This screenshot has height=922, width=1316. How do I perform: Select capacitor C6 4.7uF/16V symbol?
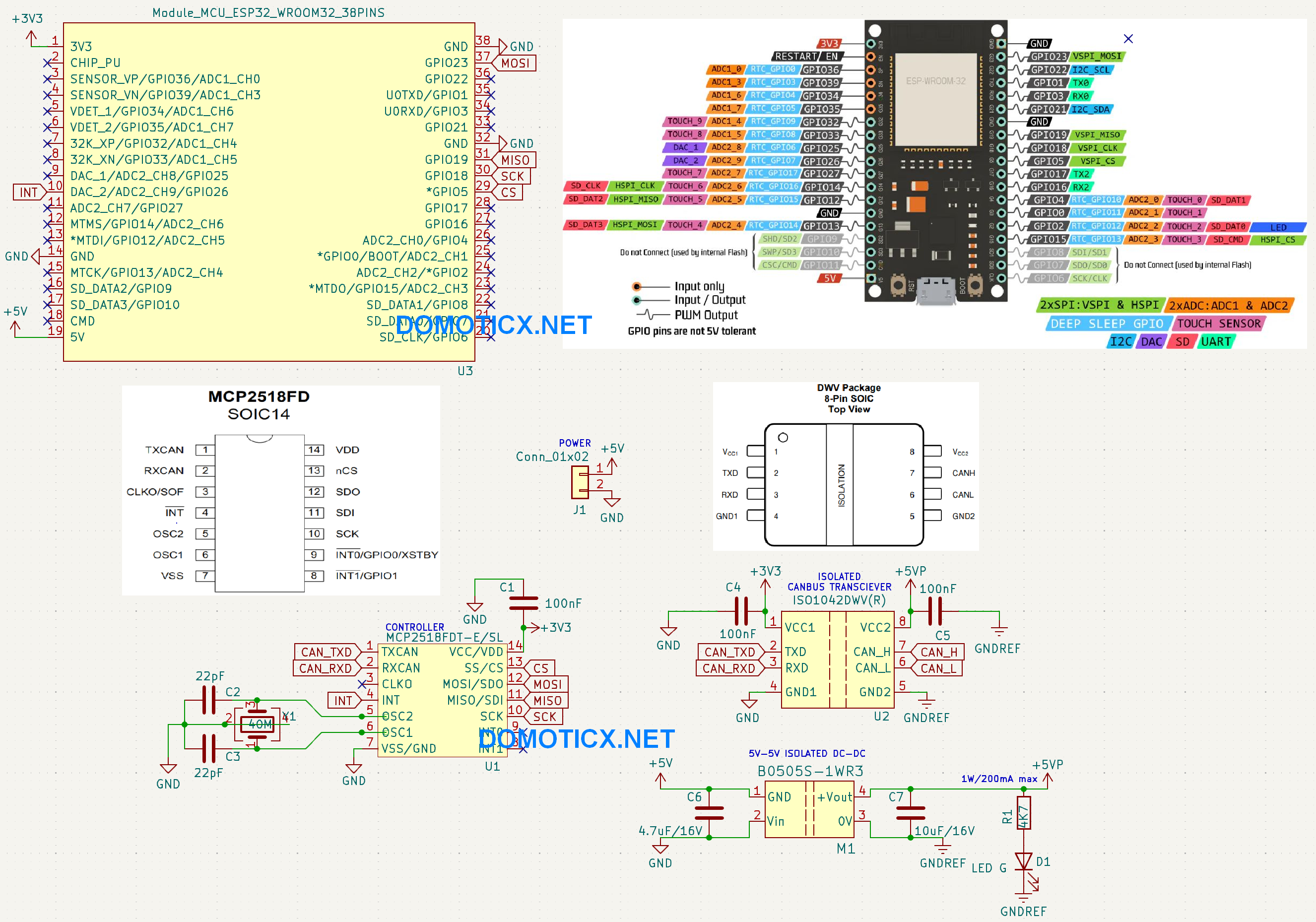pyautogui.click(x=709, y=813)
